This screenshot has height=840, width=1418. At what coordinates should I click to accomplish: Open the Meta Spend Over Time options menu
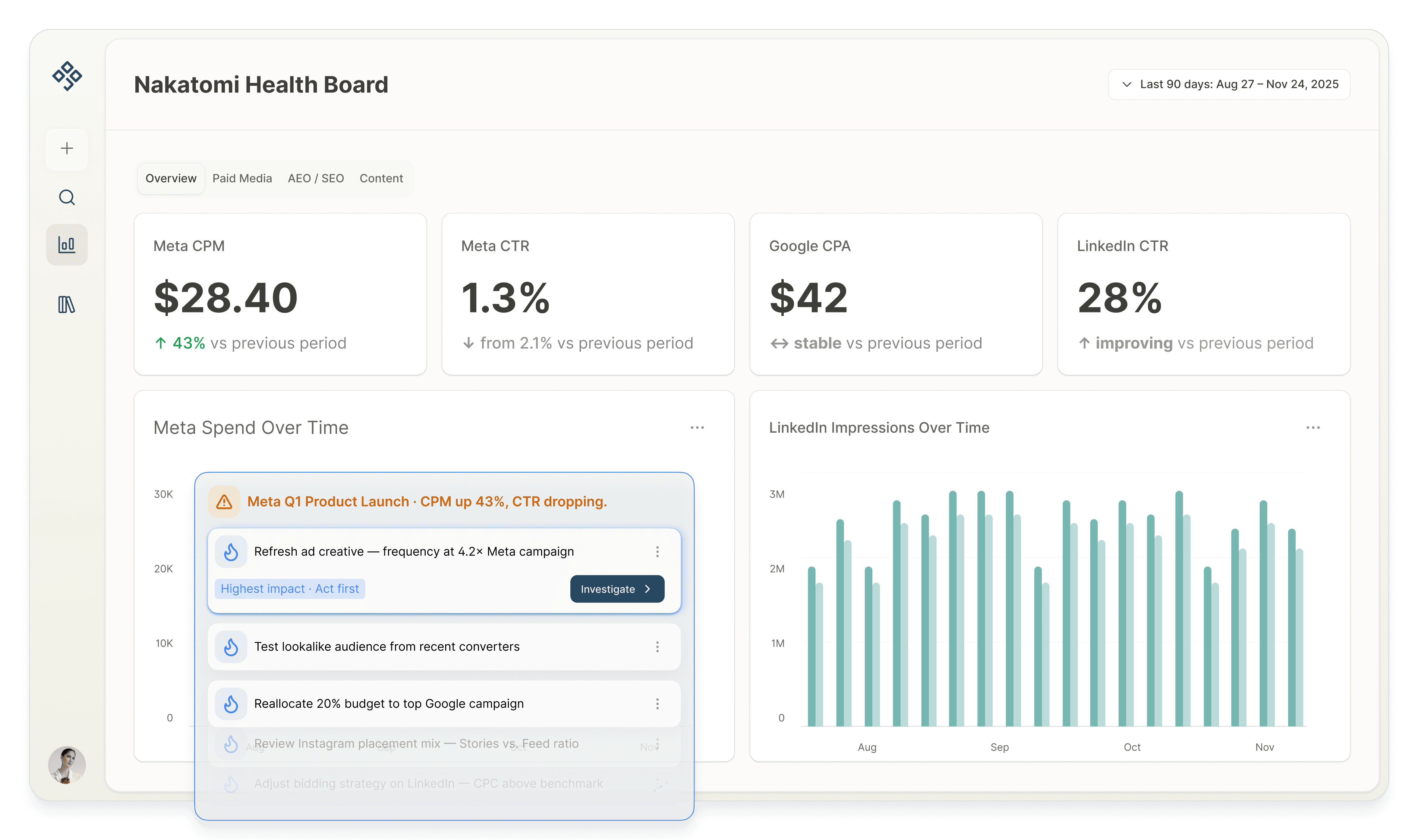(697, 427)
